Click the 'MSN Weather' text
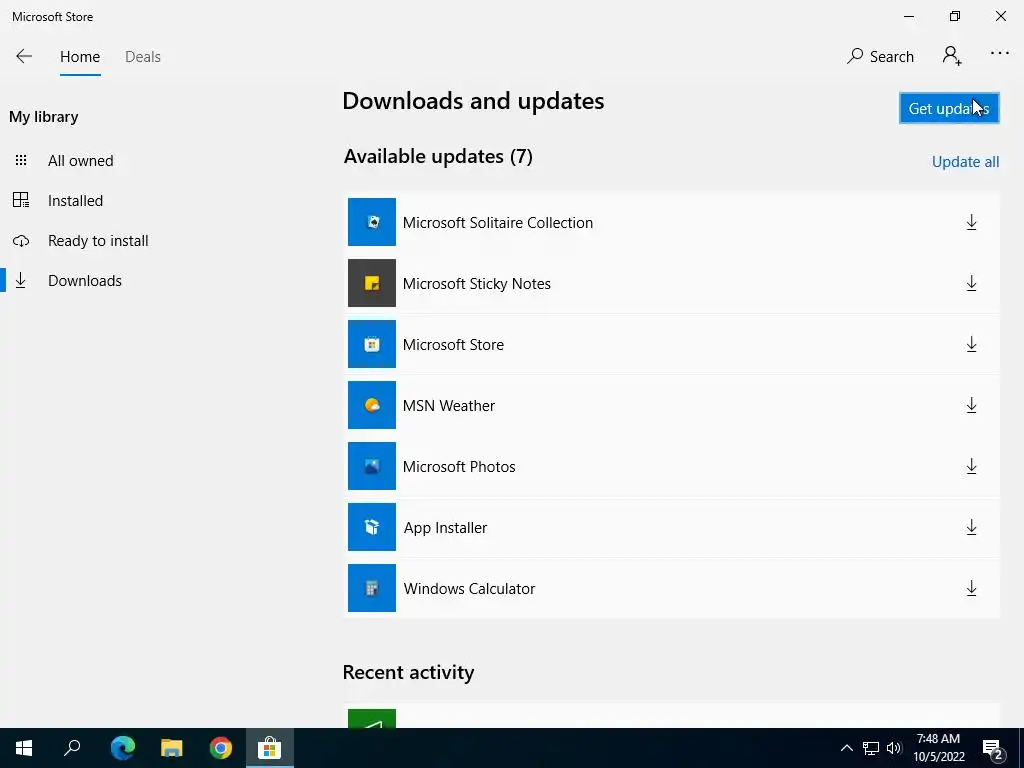 (449, 406)
